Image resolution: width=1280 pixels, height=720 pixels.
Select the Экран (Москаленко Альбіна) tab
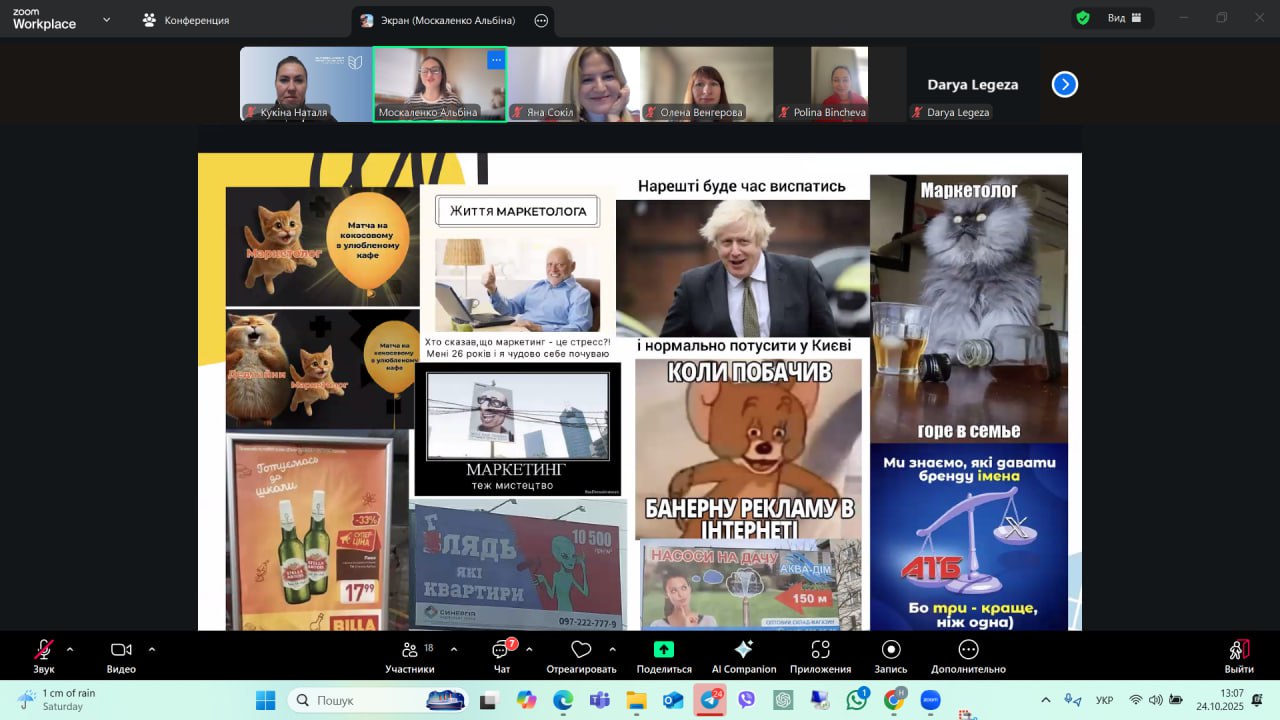[x=439, y=20]
